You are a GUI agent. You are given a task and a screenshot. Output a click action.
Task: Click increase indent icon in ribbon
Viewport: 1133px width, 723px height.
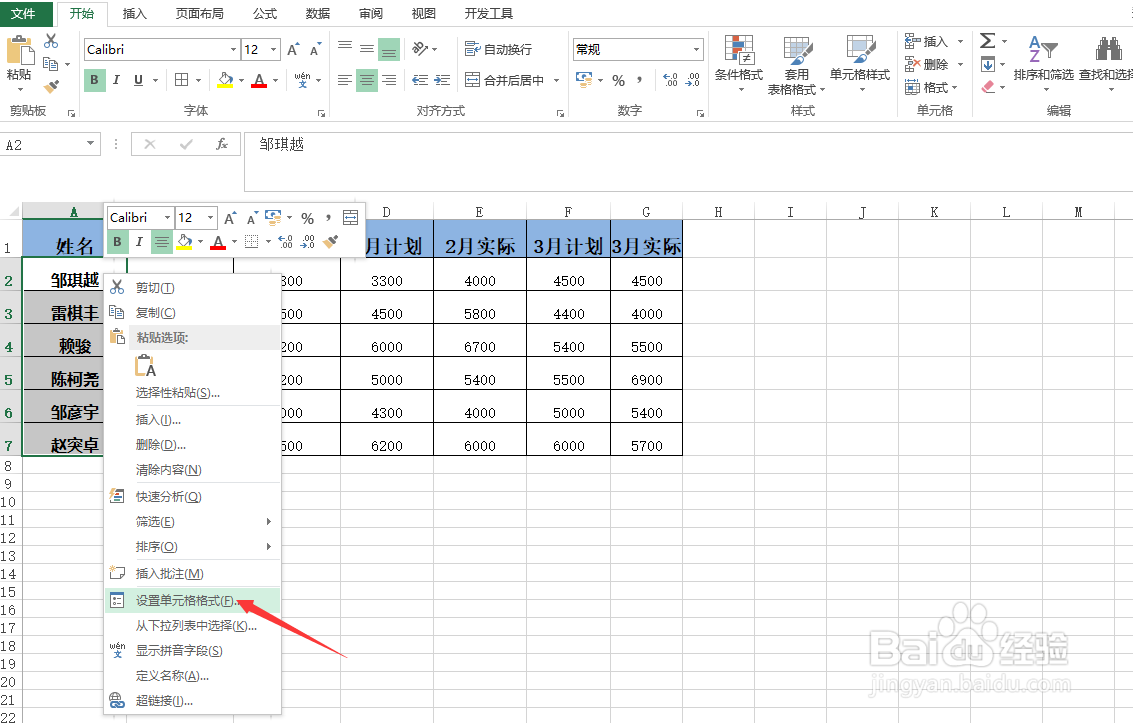[442, 80]
